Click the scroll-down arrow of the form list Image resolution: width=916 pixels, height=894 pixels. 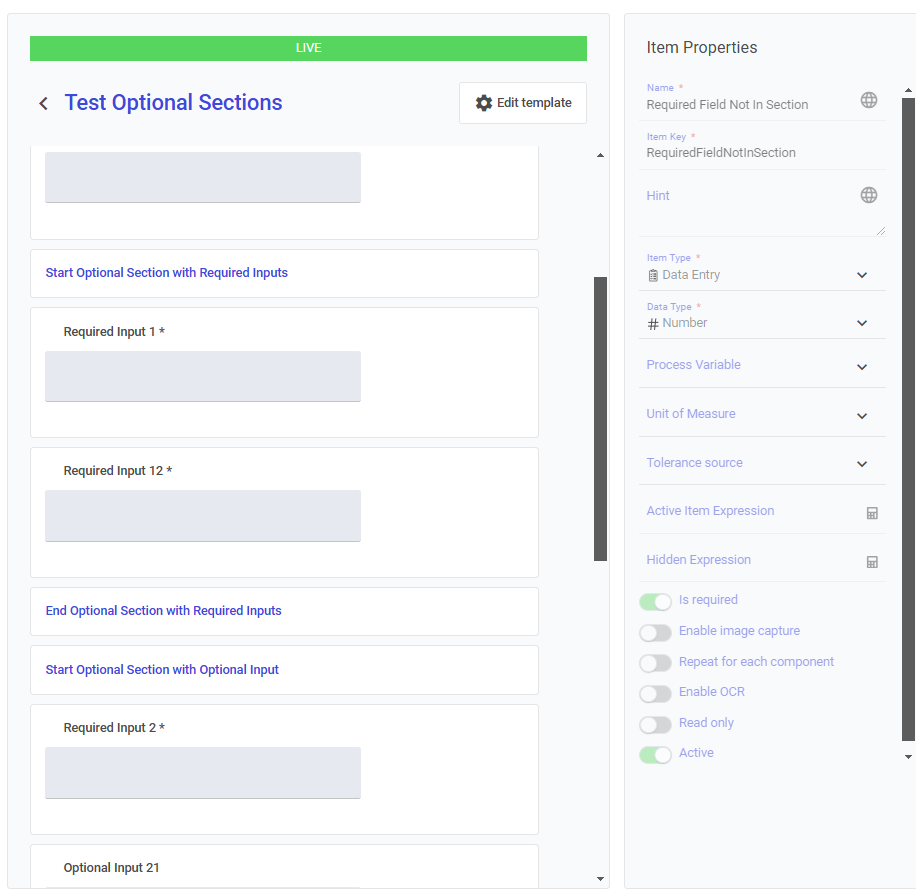600,879
